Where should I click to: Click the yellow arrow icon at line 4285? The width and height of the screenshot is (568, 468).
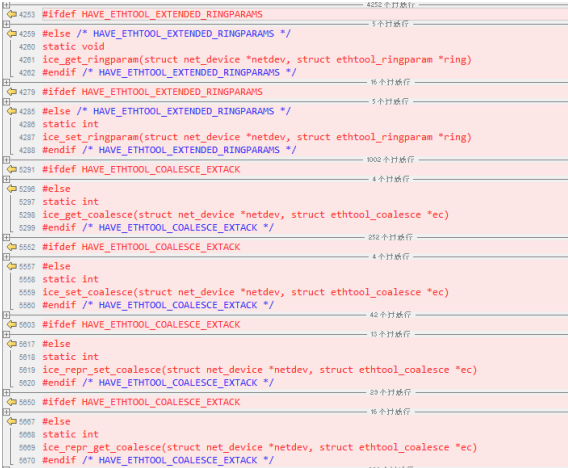tap(12, 111)
